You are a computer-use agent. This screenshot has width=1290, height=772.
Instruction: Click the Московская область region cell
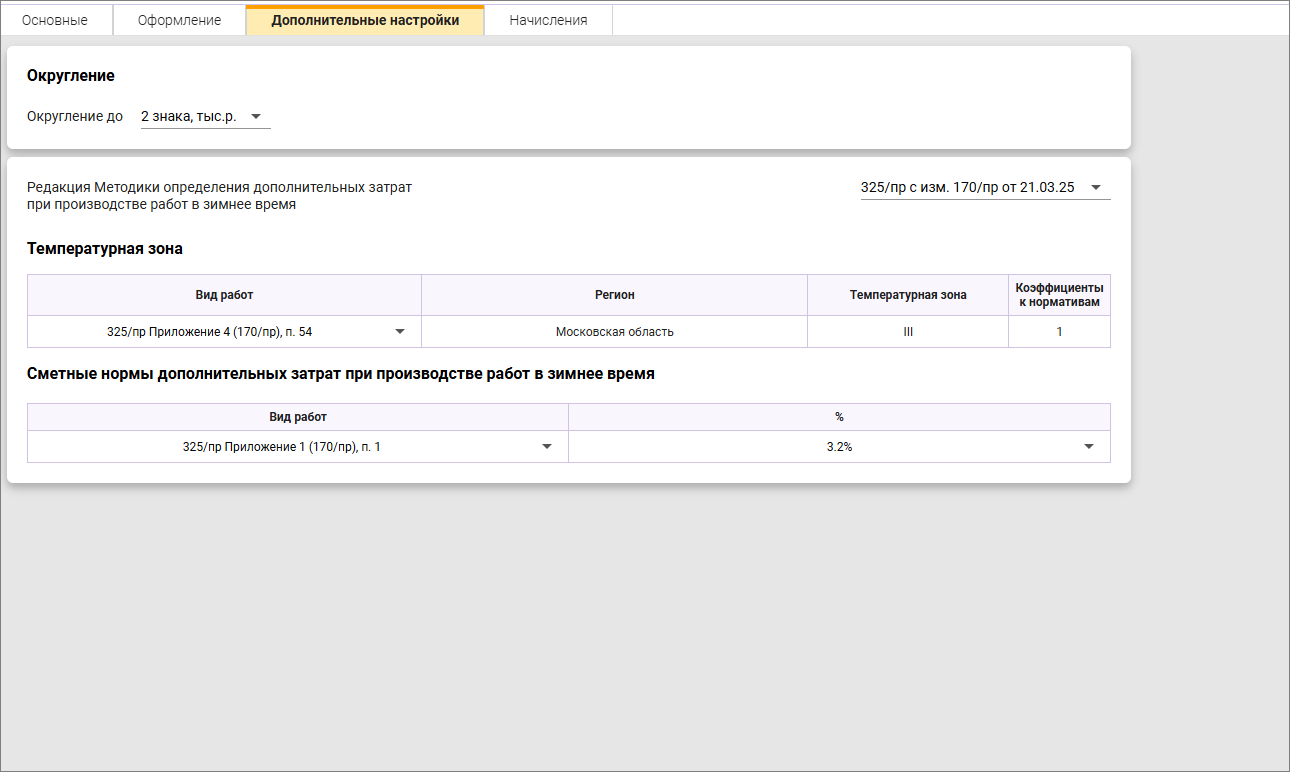pos(614,331)
